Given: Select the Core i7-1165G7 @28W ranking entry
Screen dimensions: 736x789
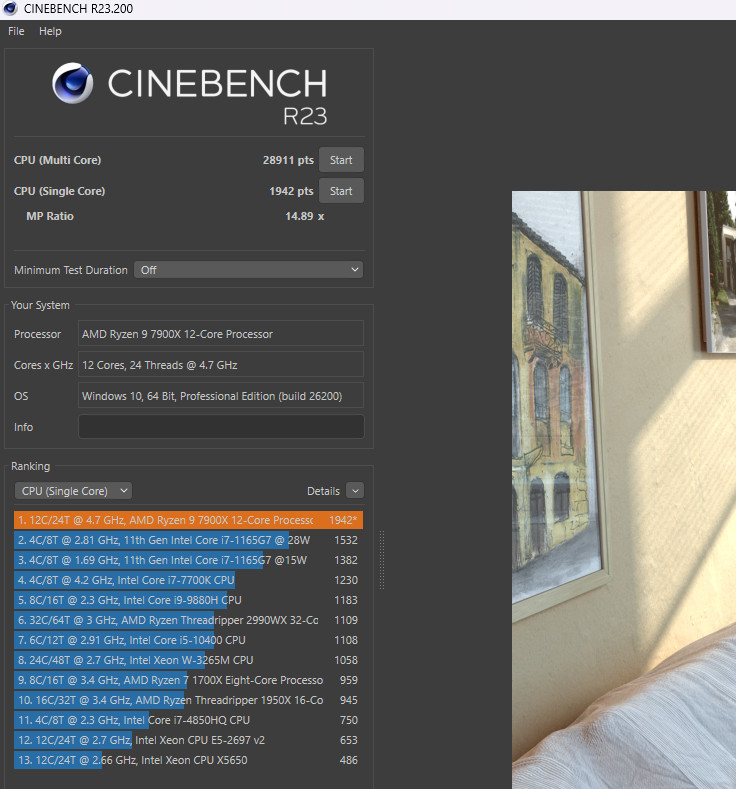Looking at the screenshot, I should (188, 540).
